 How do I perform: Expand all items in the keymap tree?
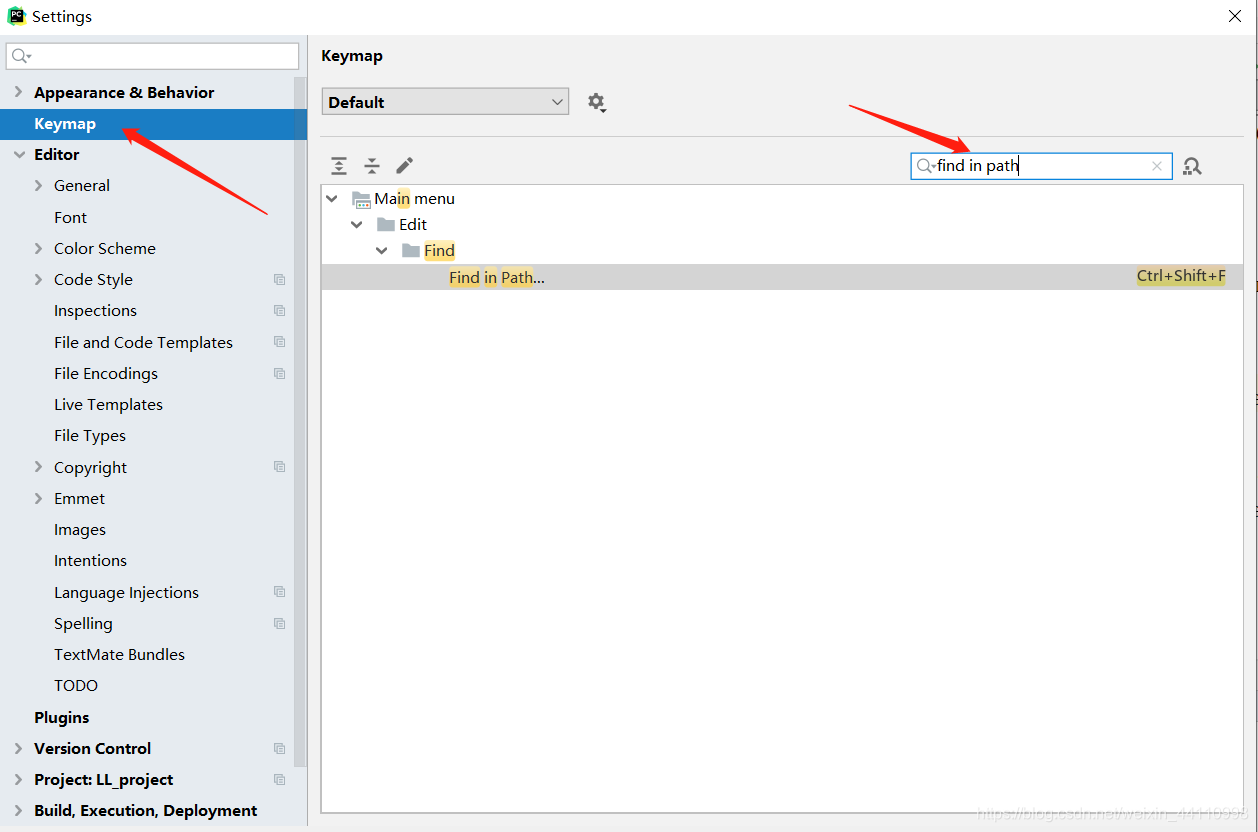coord(338,165)
